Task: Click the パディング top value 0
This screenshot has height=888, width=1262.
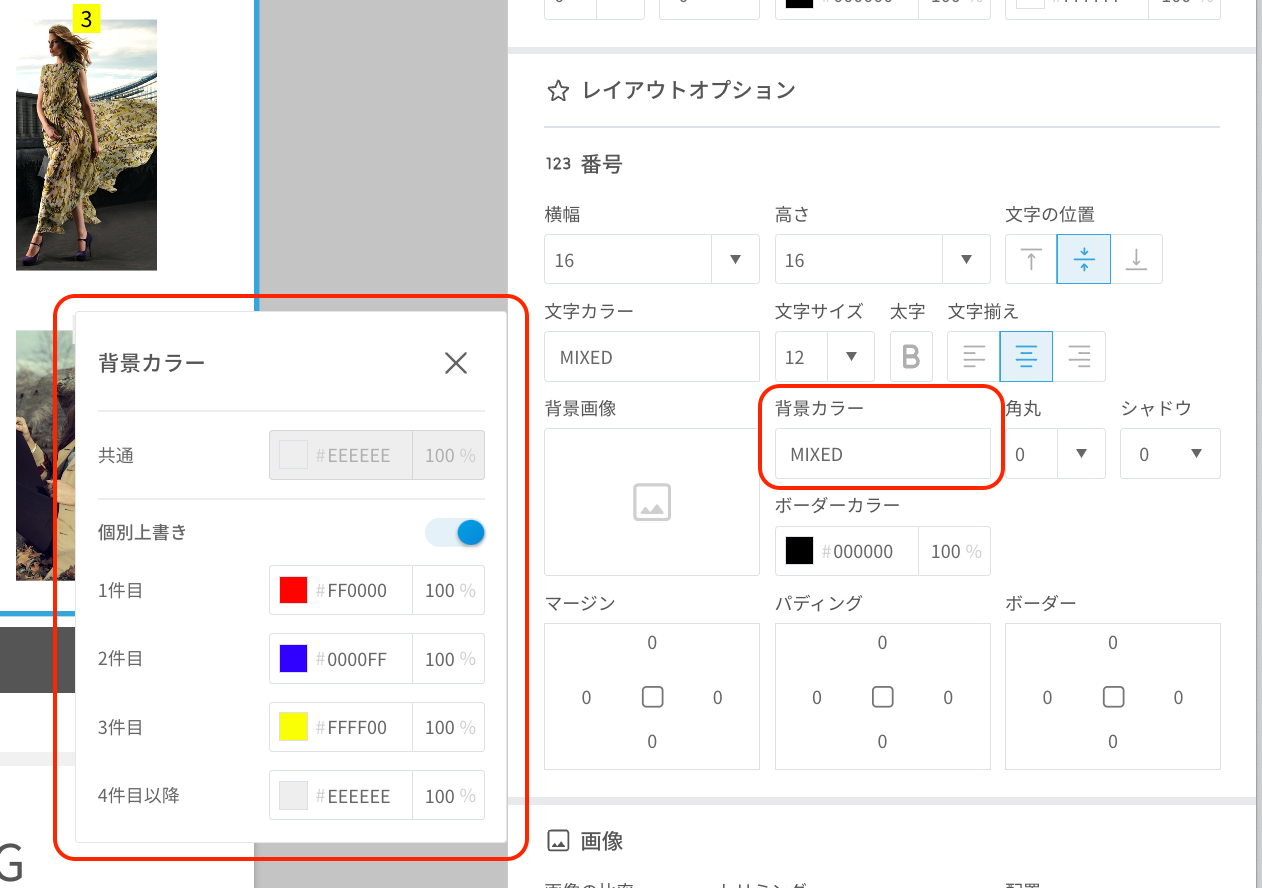Action: point(882,643)
